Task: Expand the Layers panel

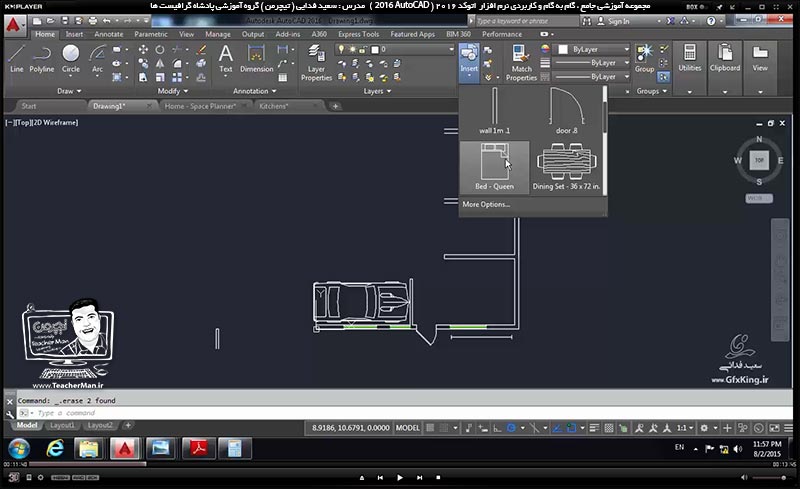Action: (377, 91)
